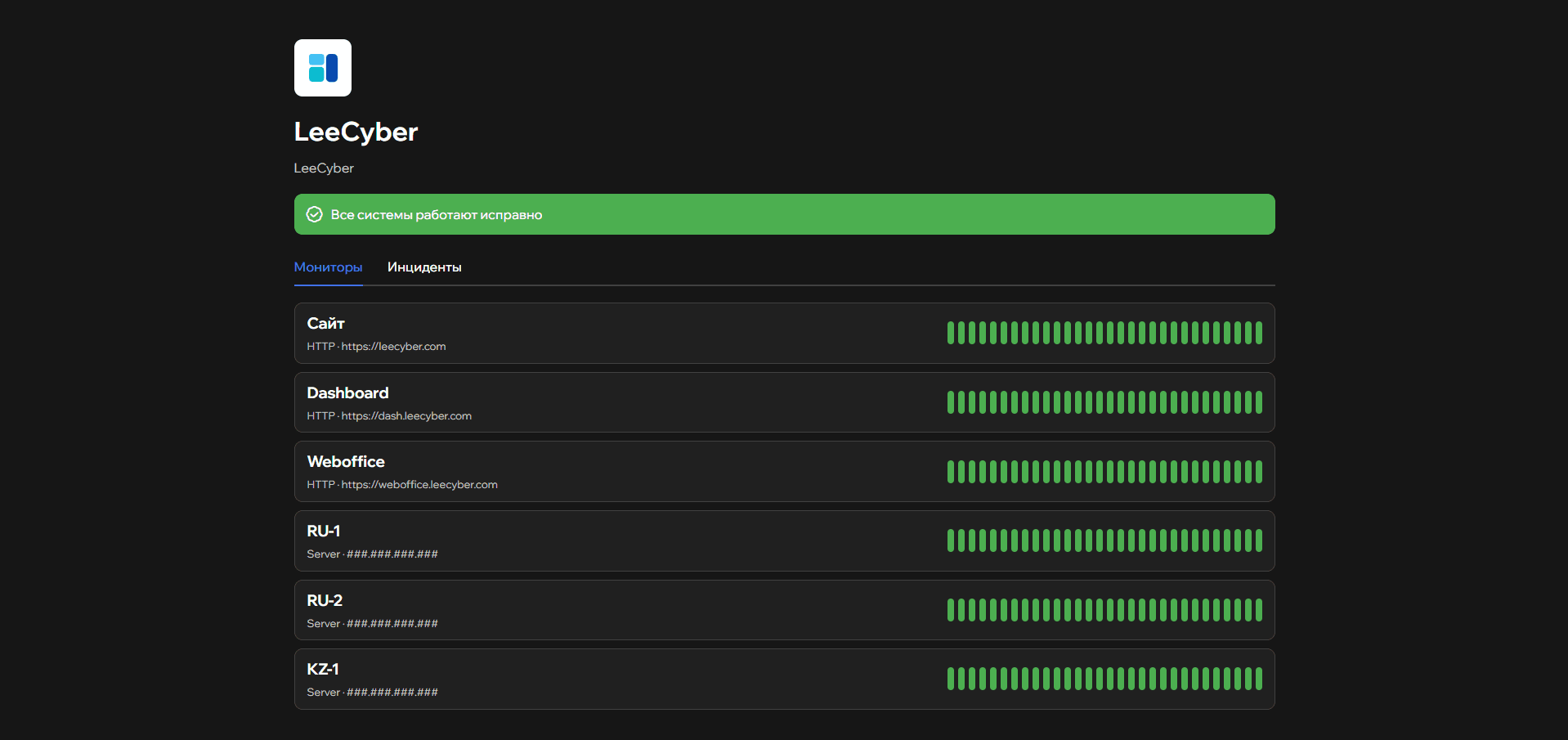Click the Dashboard monitor title

(347, 393)
